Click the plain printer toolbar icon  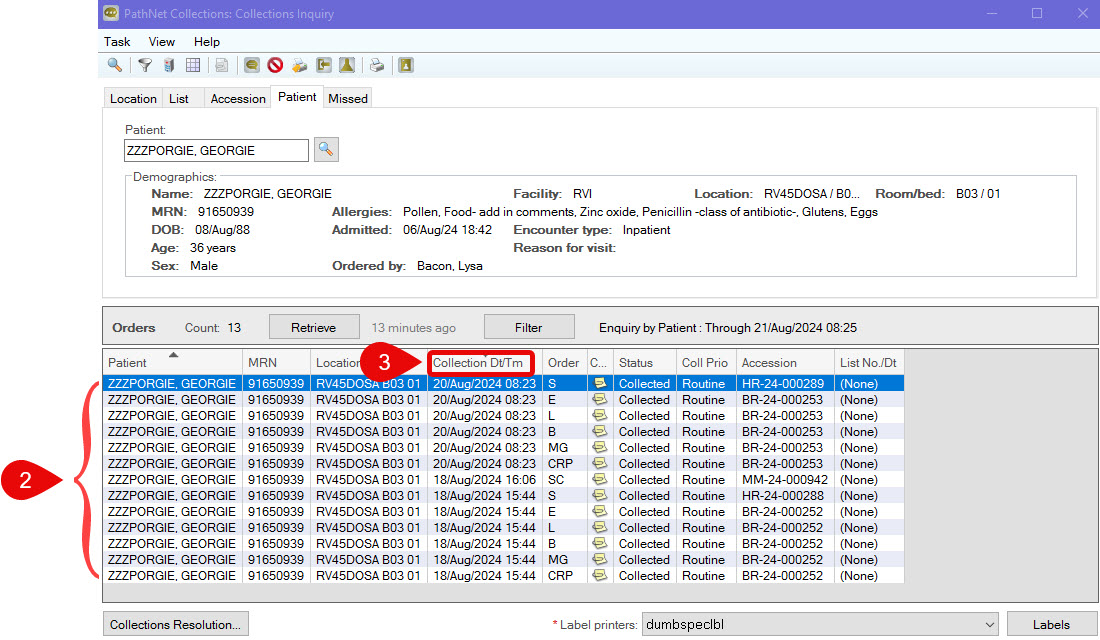(x=377, y=65)
